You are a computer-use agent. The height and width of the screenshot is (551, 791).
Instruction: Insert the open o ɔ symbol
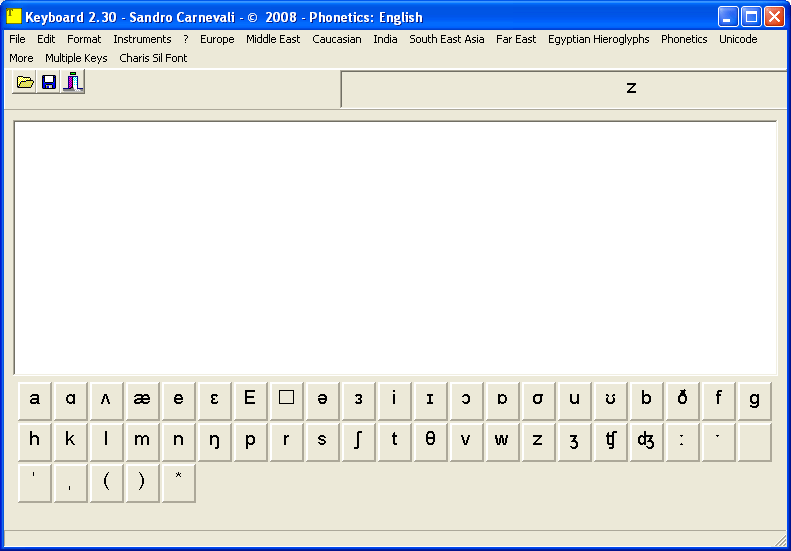point(466,401)
